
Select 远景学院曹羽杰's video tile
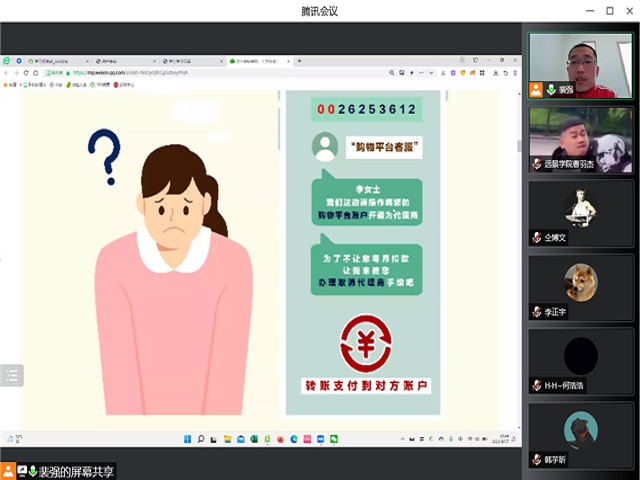[x=580, y=140]
